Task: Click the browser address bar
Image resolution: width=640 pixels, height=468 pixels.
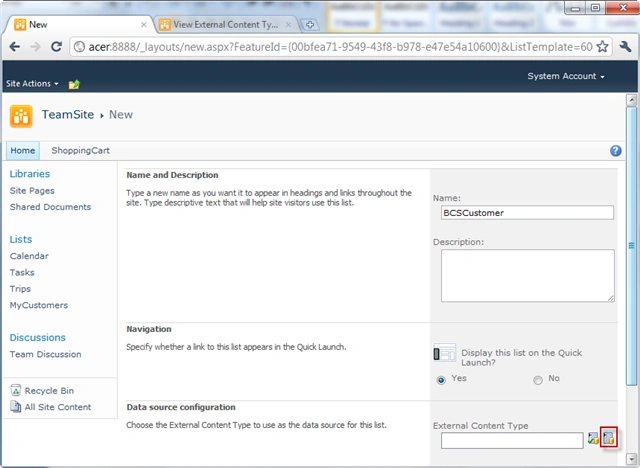Action: click(x=340, y=47)
